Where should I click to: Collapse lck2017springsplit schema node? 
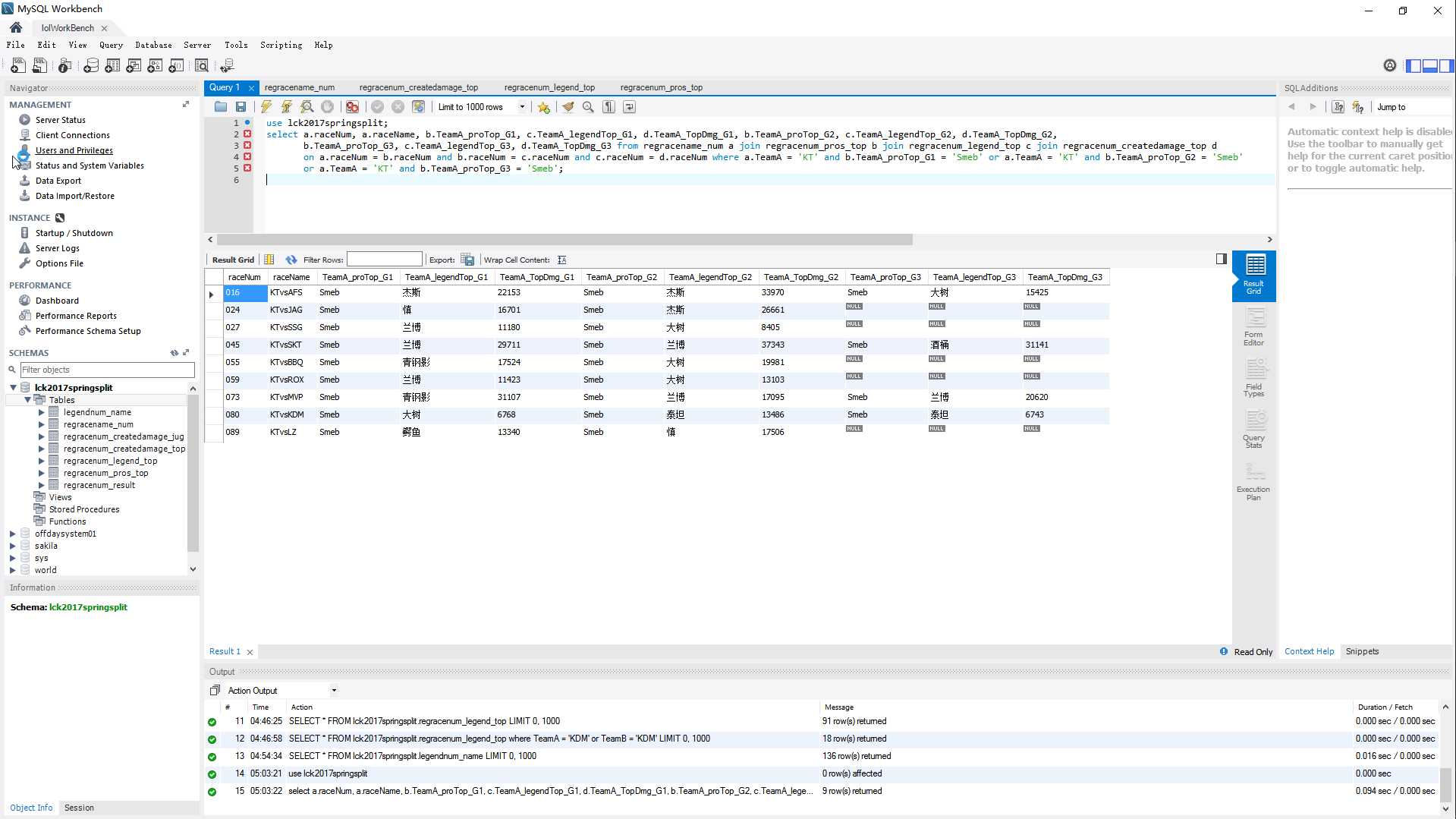(x=13, y=388)
